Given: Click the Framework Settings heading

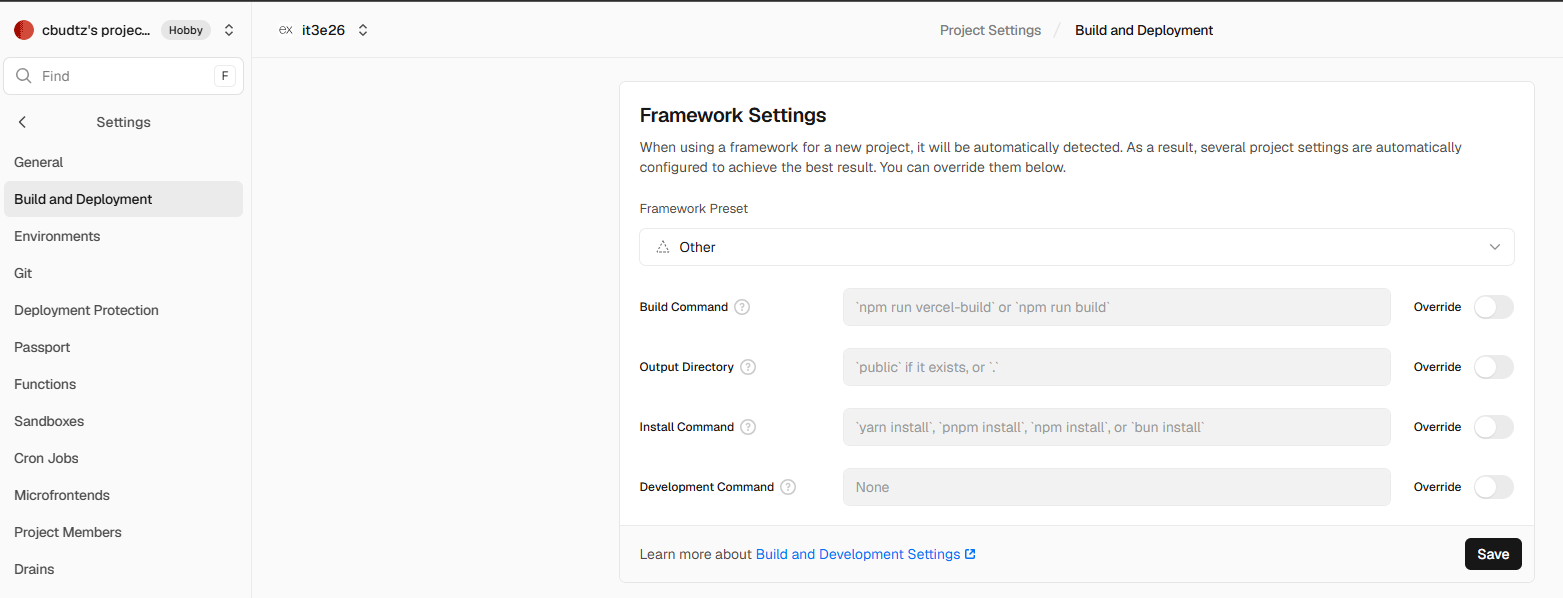Looking at the screenshot, I should (733, 115).
